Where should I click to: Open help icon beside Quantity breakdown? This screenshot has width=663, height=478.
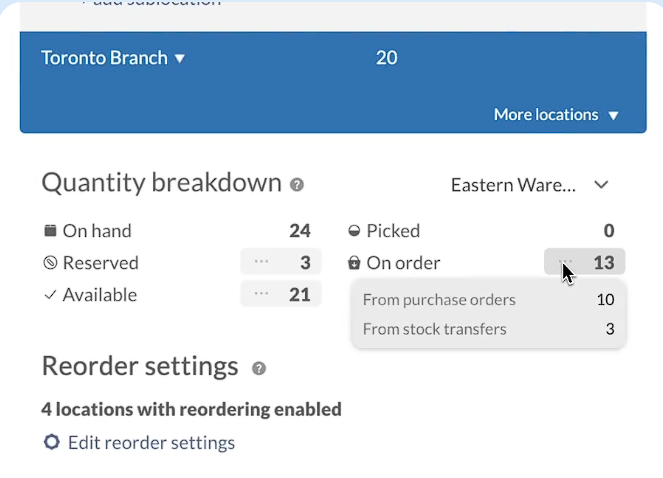[x=297, y=185]
